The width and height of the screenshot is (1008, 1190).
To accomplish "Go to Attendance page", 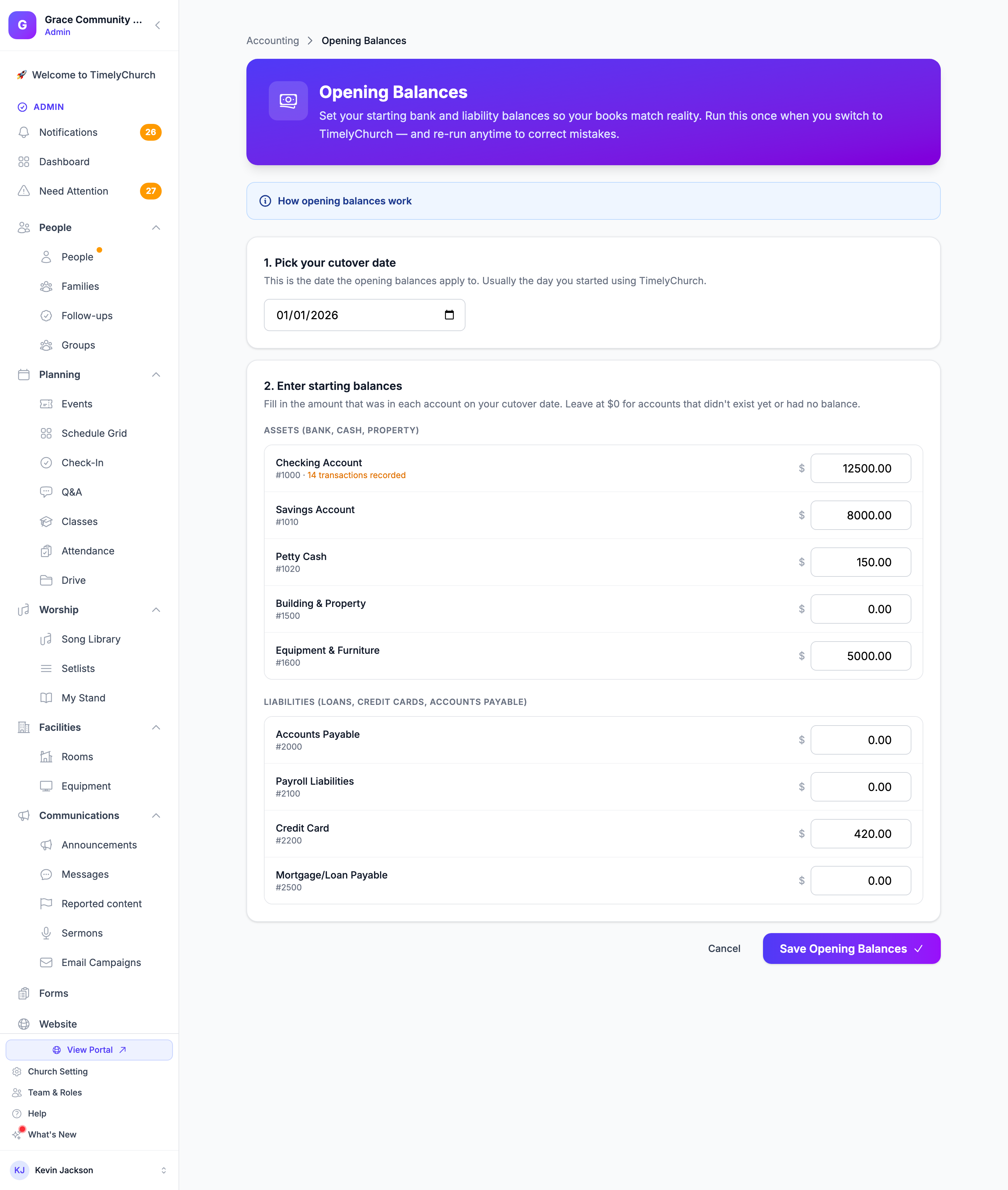I will click(88, 551).
